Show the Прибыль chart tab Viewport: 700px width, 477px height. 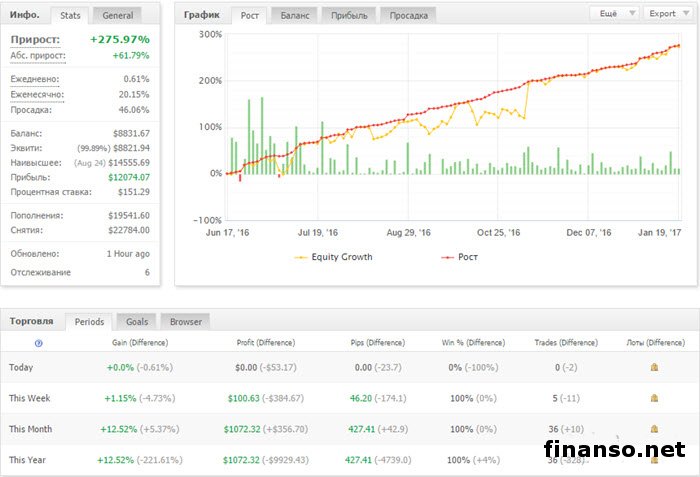(x=350, y=15)
